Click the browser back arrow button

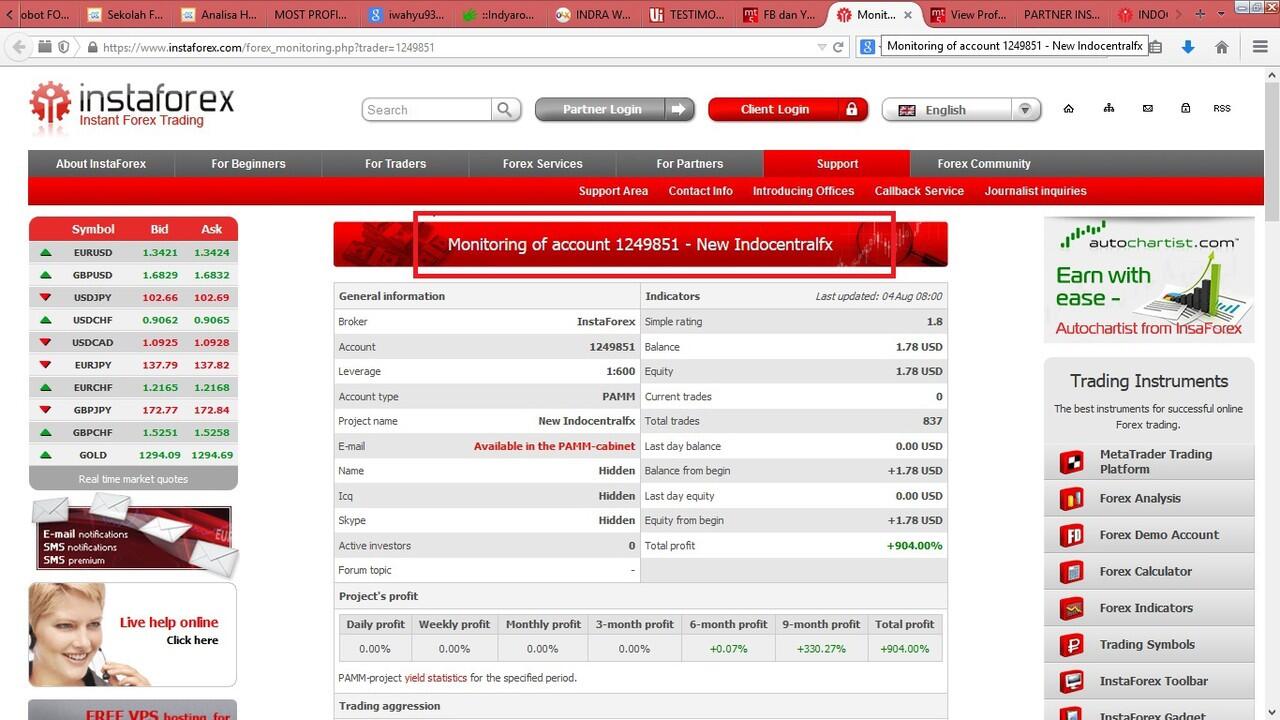point(18,47)
